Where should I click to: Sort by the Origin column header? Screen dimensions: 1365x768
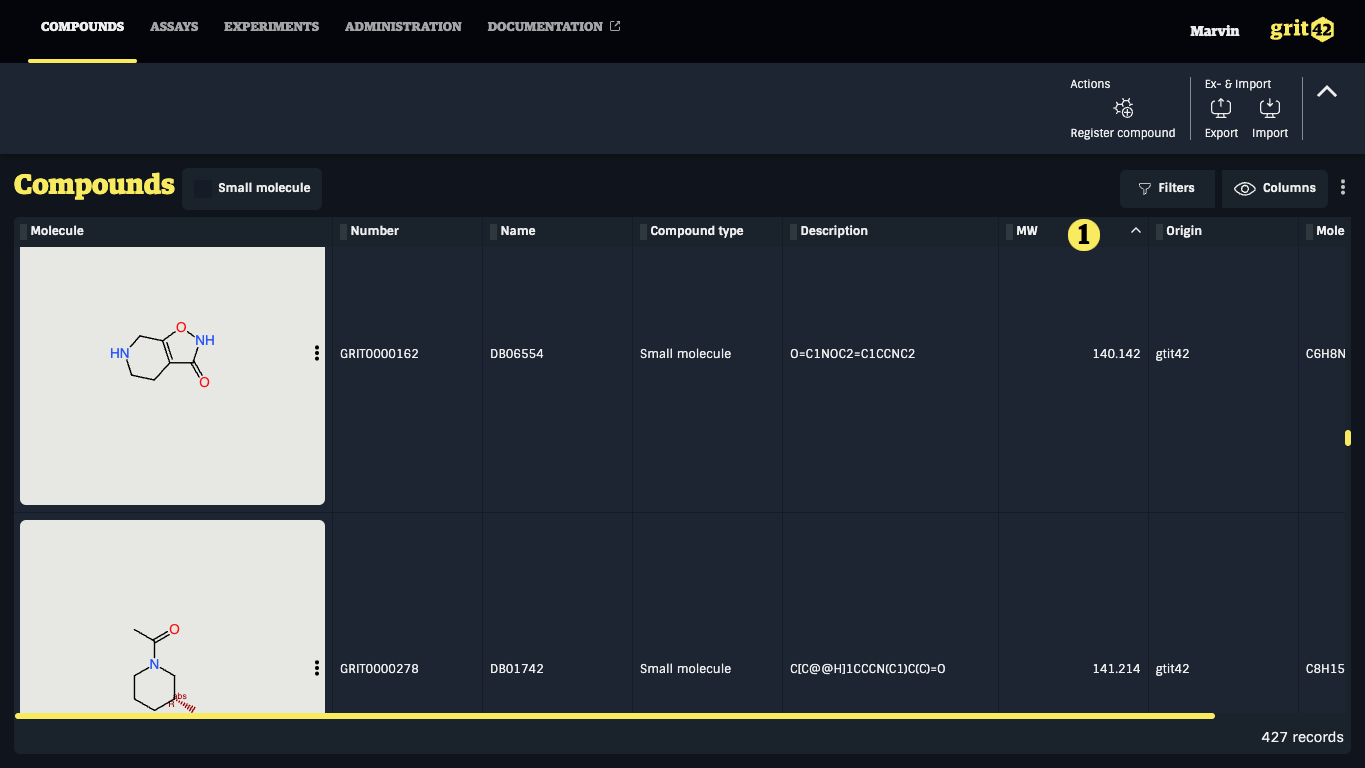1184,231
